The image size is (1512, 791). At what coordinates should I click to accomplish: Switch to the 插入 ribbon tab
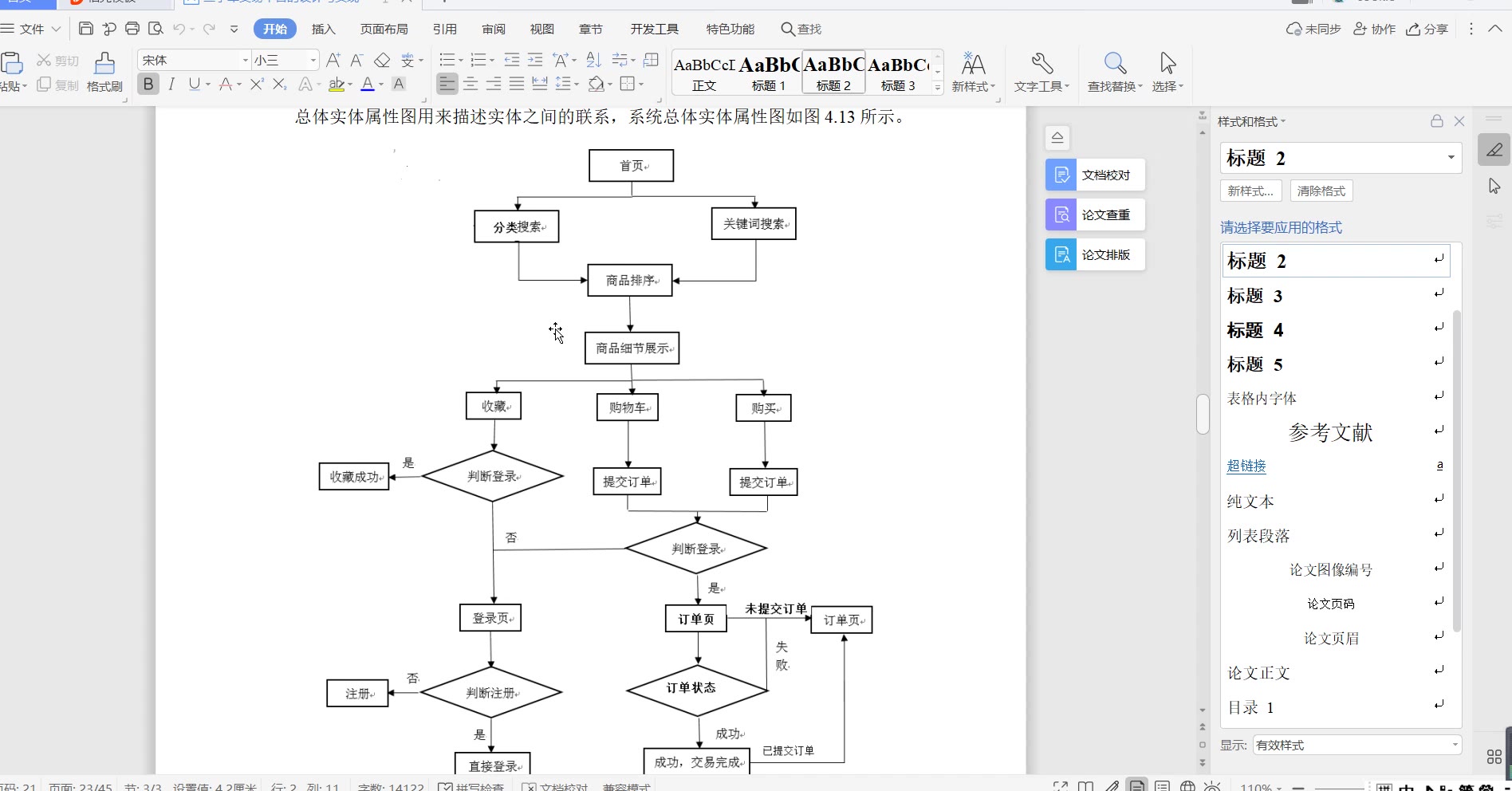coord(323,29)
